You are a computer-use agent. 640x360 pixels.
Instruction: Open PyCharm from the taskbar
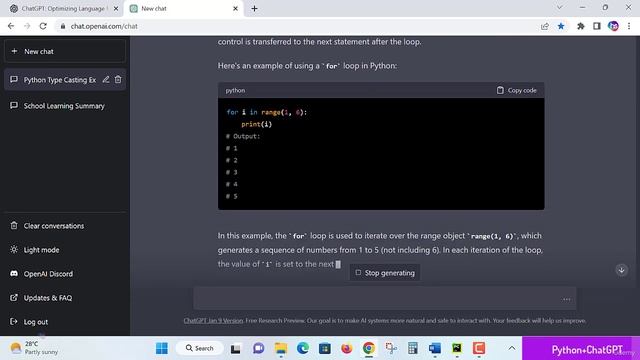[457, 348]
